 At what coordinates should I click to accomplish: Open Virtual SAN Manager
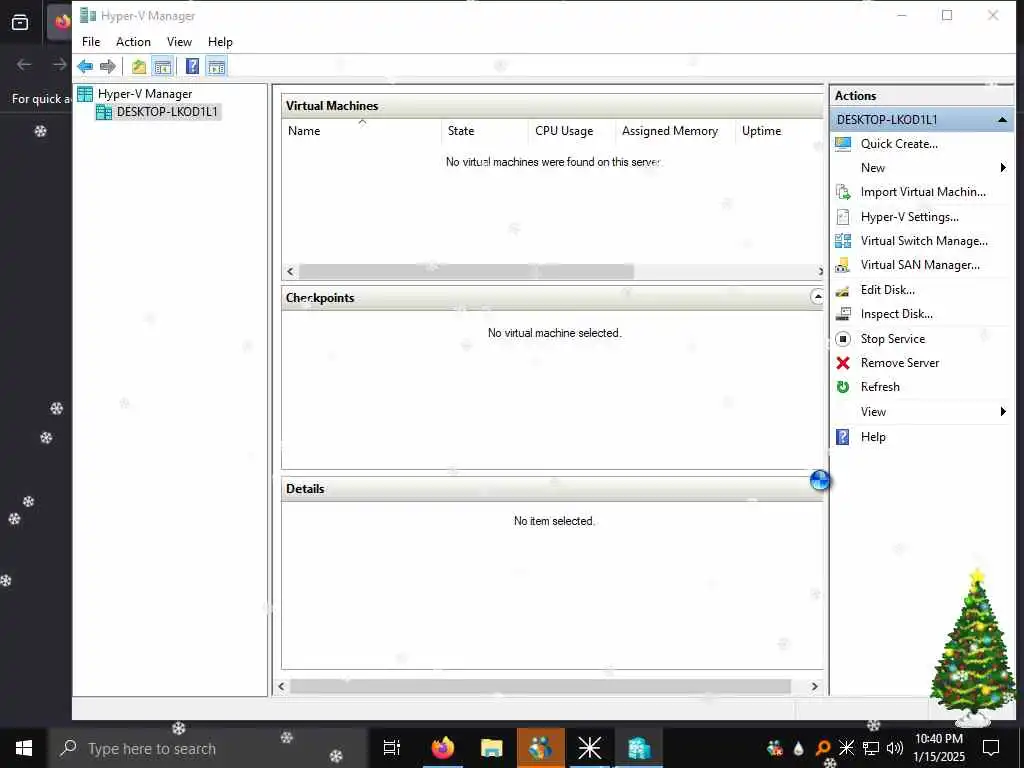tap(921, 265)
